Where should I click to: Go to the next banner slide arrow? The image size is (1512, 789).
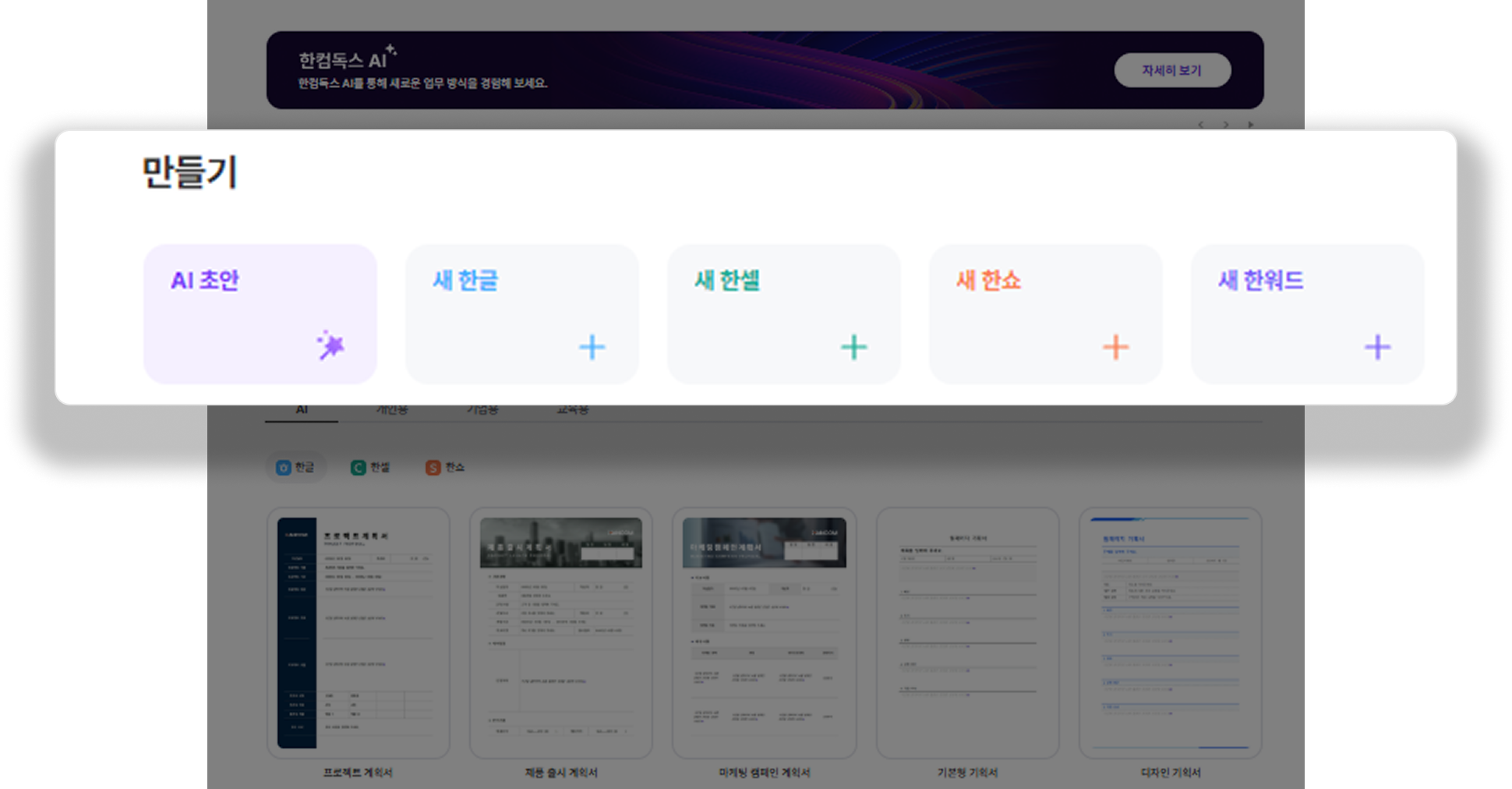1226,125
